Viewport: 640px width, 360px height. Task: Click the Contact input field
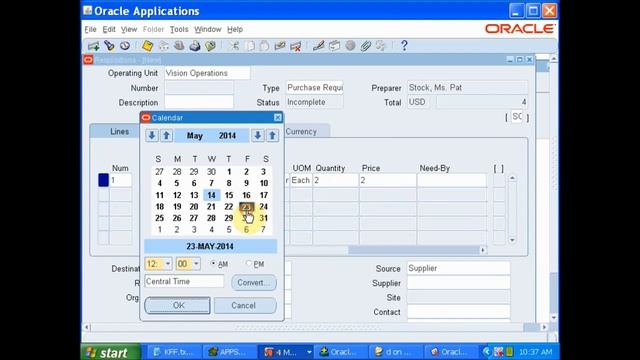pos(458,312)
